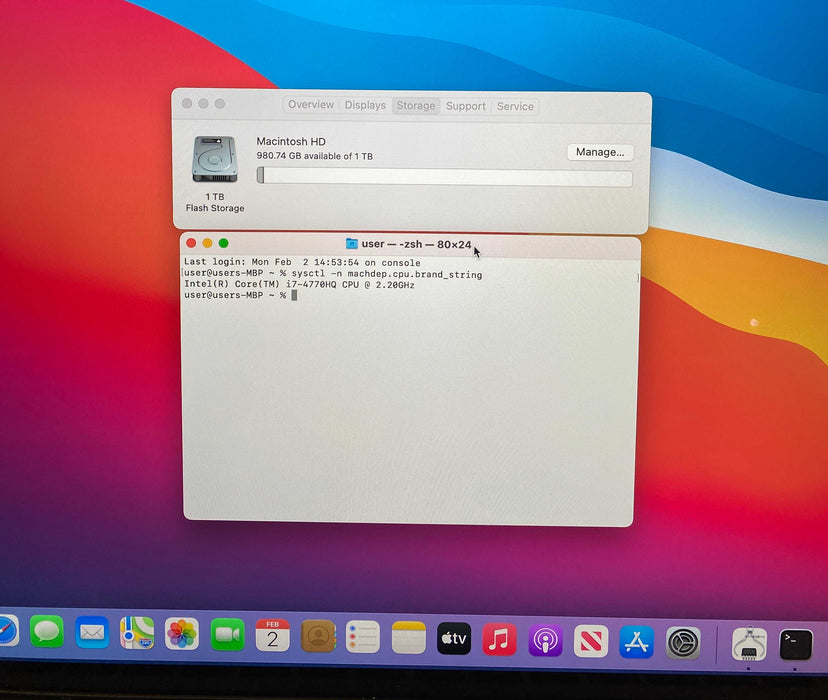Open Safari from the Dock

[x=6, y=629]
